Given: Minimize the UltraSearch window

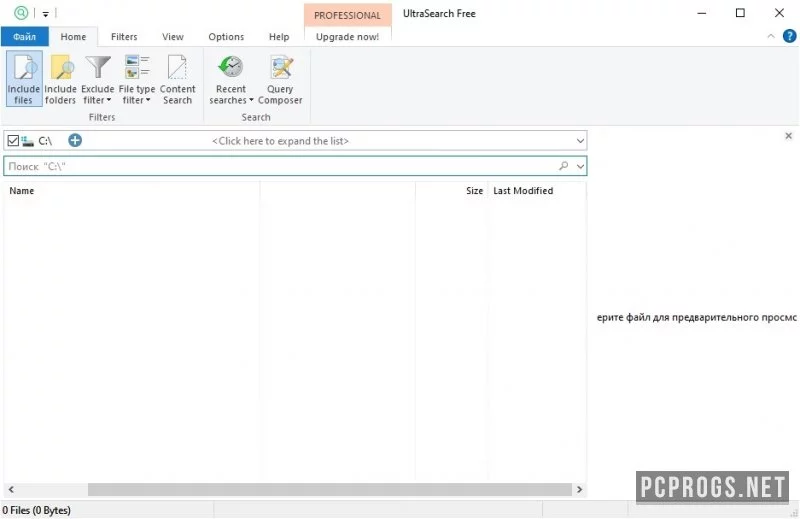Looking at the screenshot, I should click(702, 13).
